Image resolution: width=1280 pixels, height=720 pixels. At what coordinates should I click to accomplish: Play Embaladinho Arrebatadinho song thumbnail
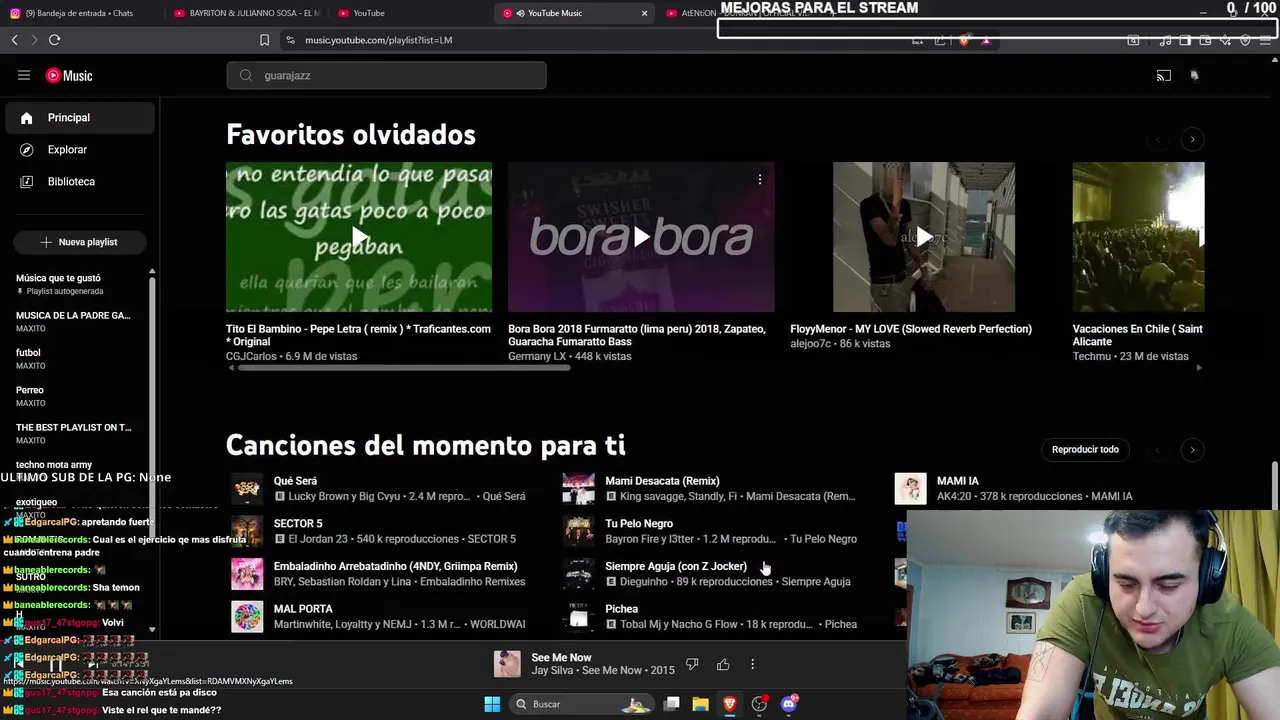pos(247,573)
